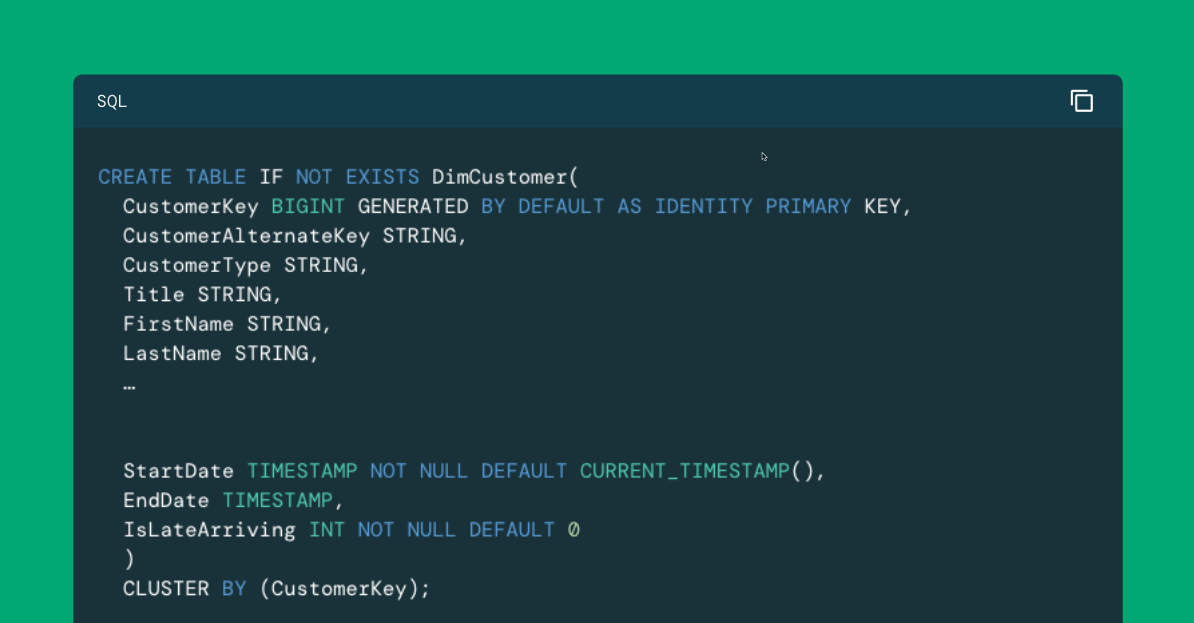This screenshot has height=623, width=1194.
Task: Copy the SQL code block
Action: [1081, 101]
